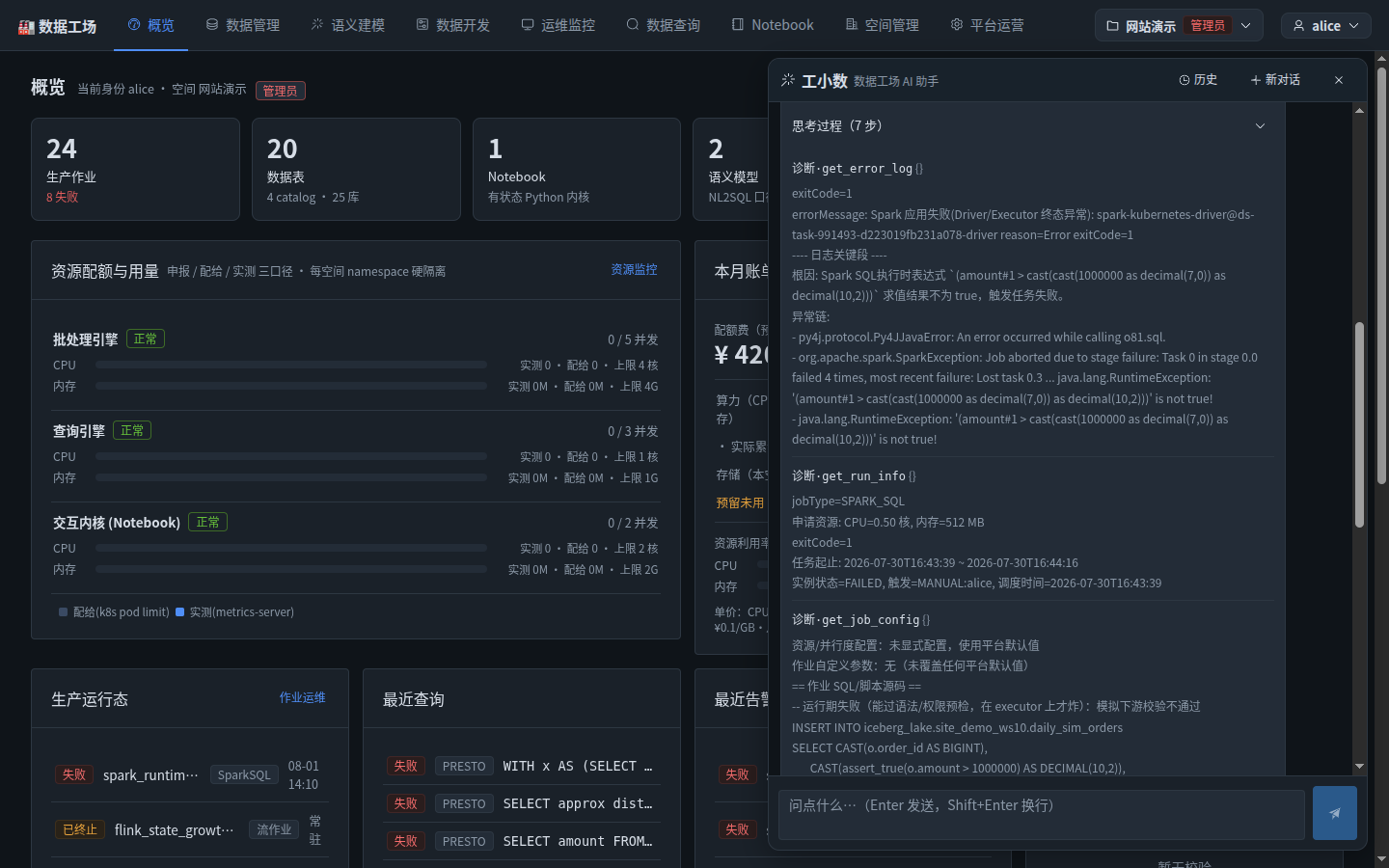The width and height of the screenshot is (1389, 868).
Task: Open the 生产作业 24 card
Action: 135,170
